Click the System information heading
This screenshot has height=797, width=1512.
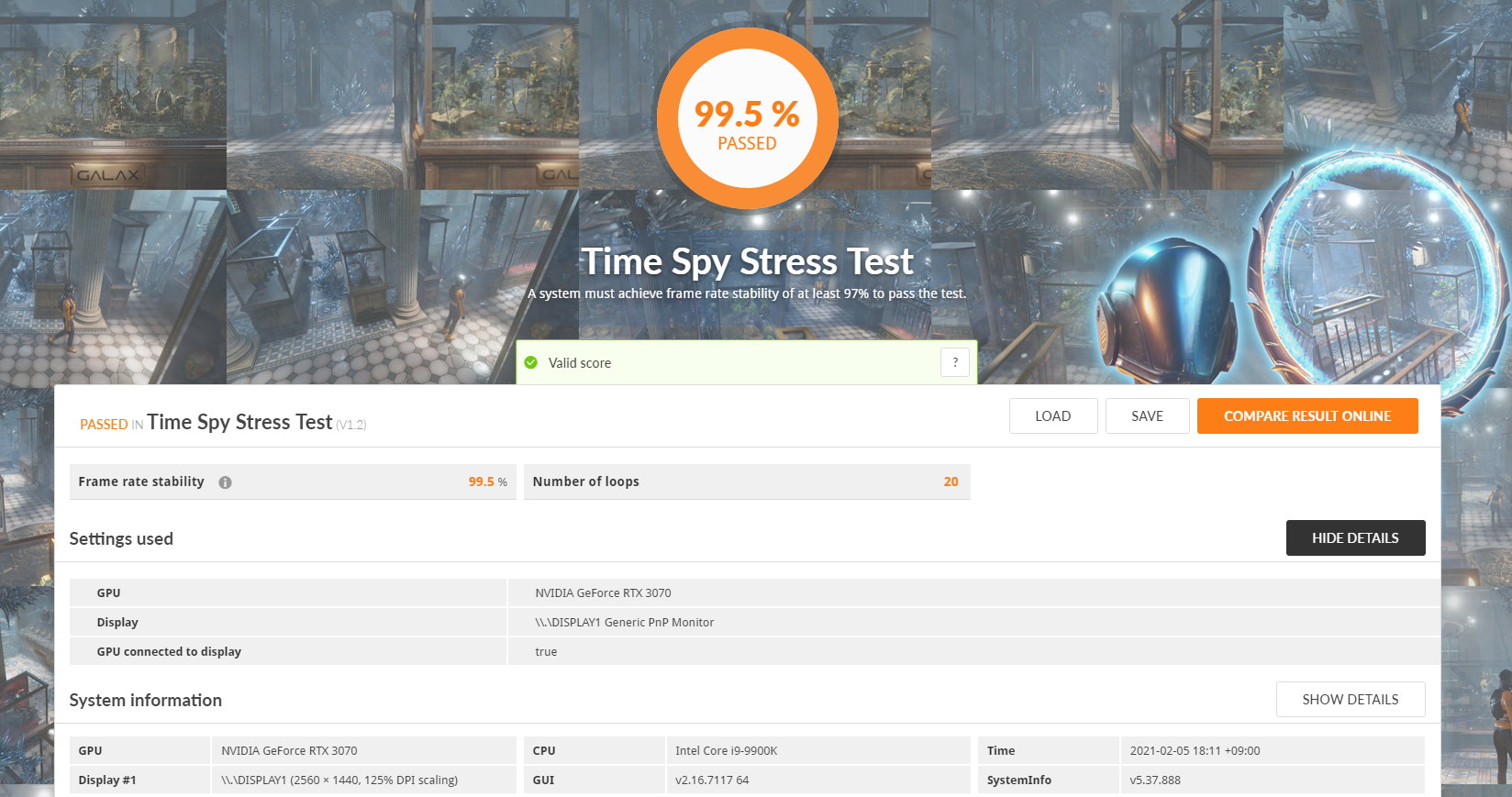pyautogui.click(x=146, y=700)
